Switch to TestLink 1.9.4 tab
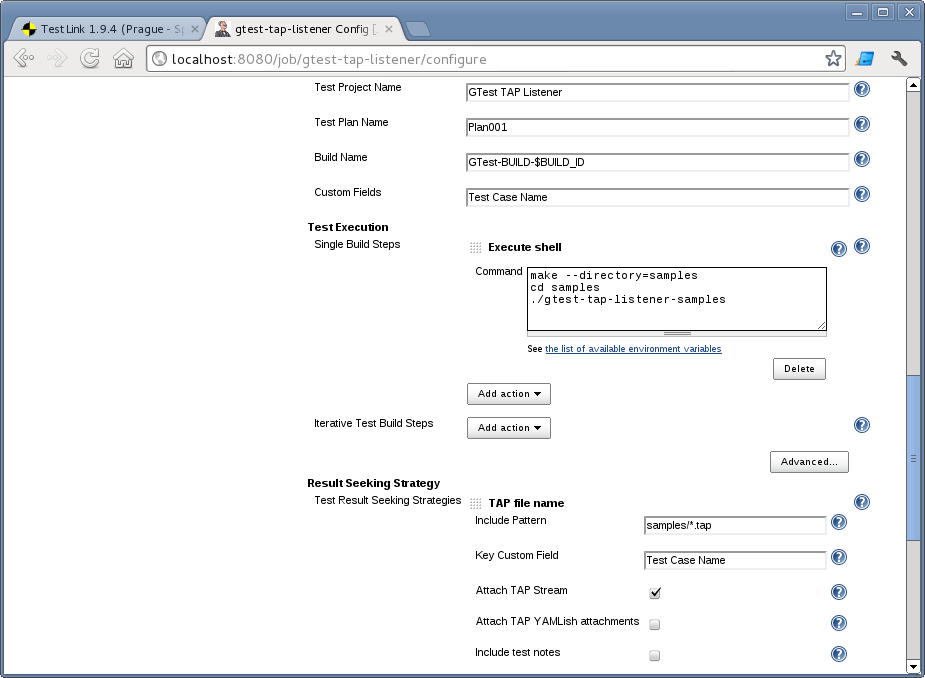This screenshot has height=678, width=925. click(x=105, y=29)
